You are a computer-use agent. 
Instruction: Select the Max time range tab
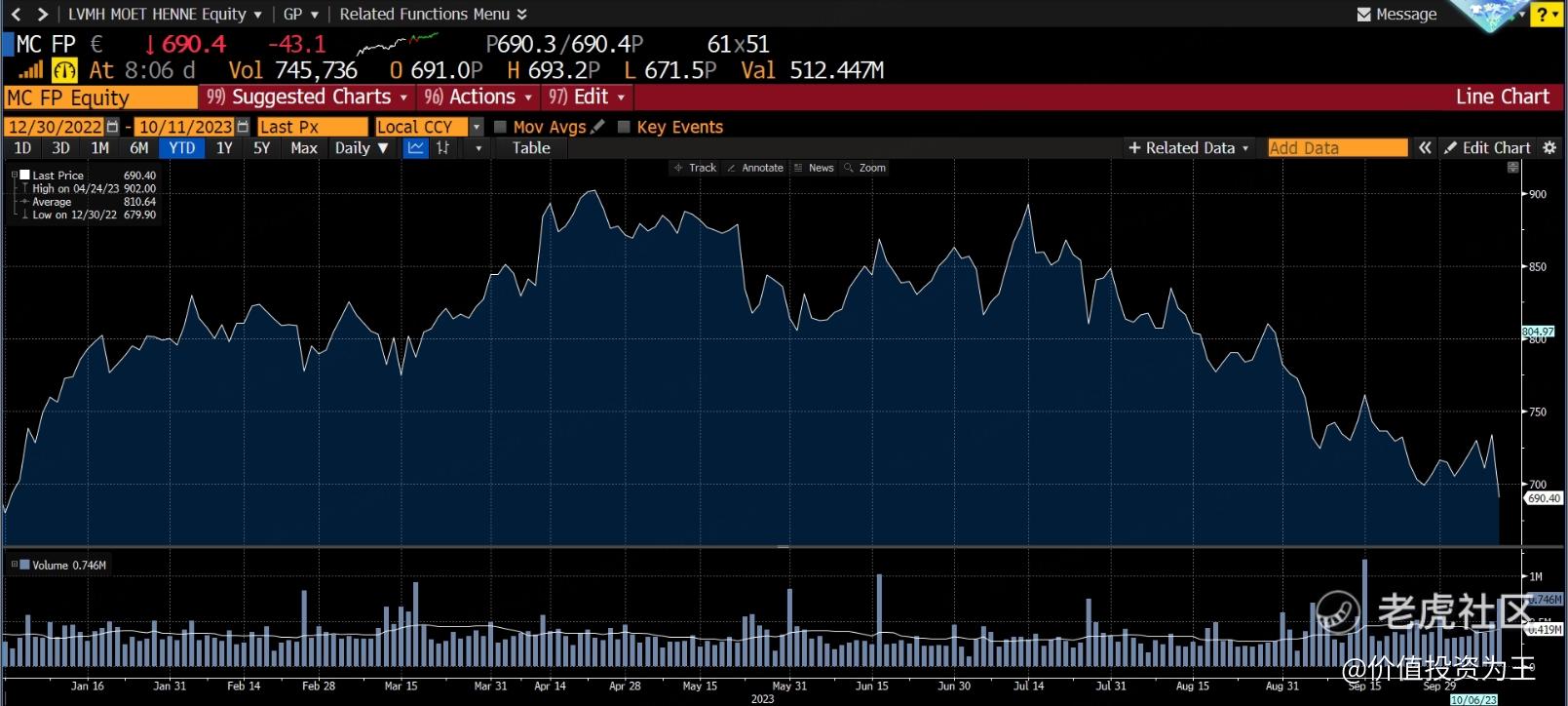pyautogui.click(x=304, y=148)
